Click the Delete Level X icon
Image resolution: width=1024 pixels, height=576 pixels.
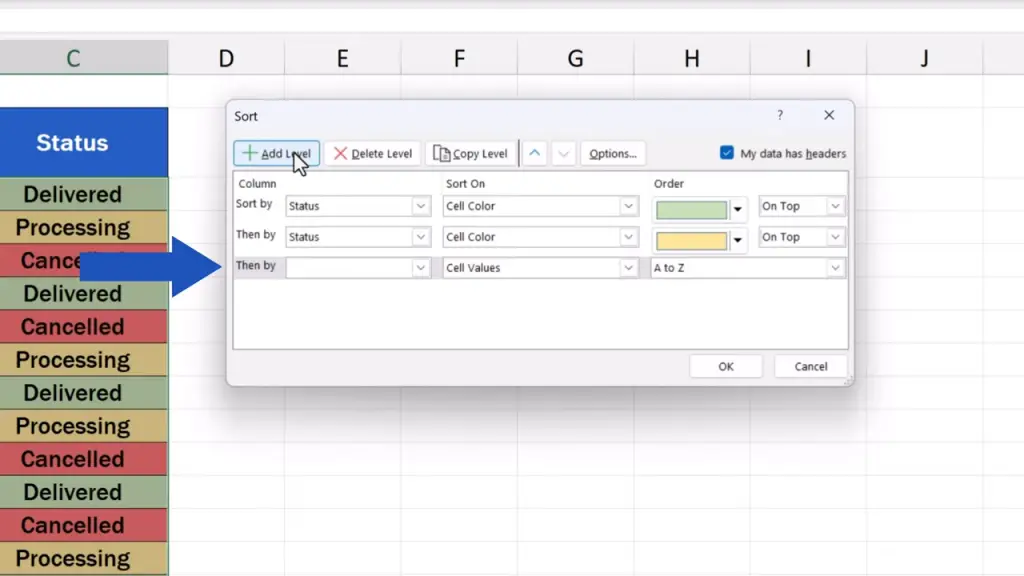click(x=341, y=154)
